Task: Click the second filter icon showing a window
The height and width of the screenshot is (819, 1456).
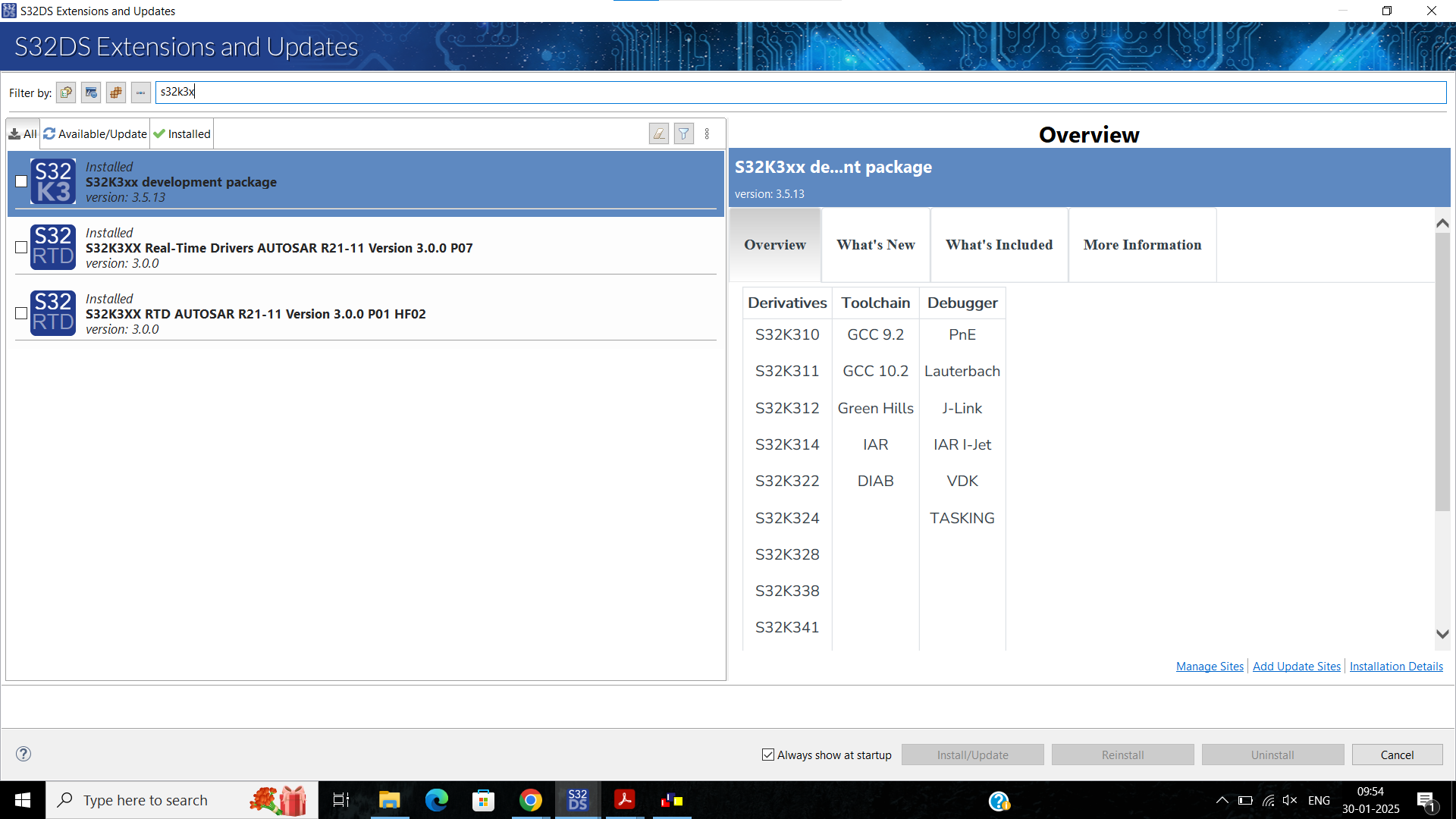Action: click(91, 93)
